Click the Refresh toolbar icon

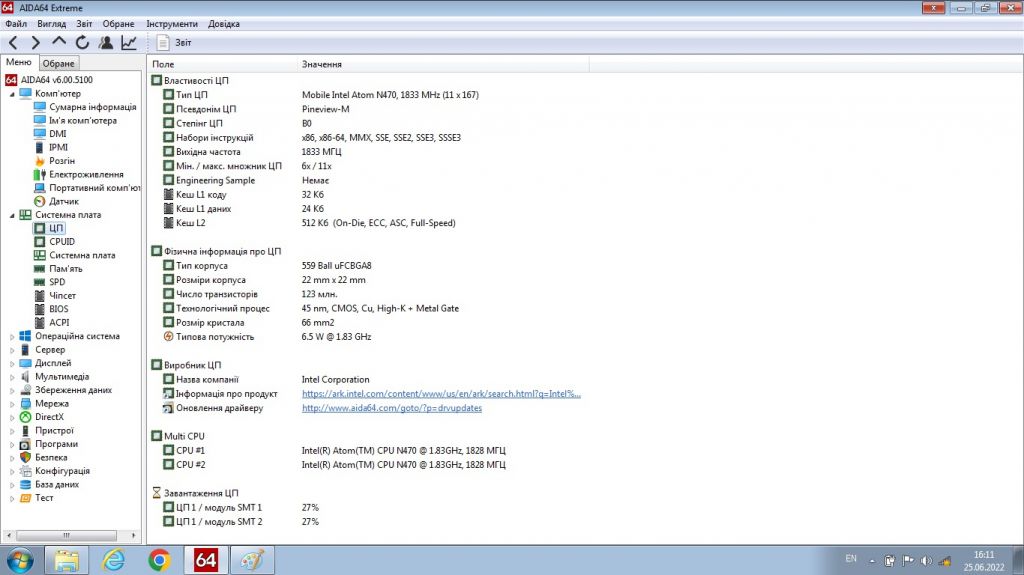[x=82, y=43]
